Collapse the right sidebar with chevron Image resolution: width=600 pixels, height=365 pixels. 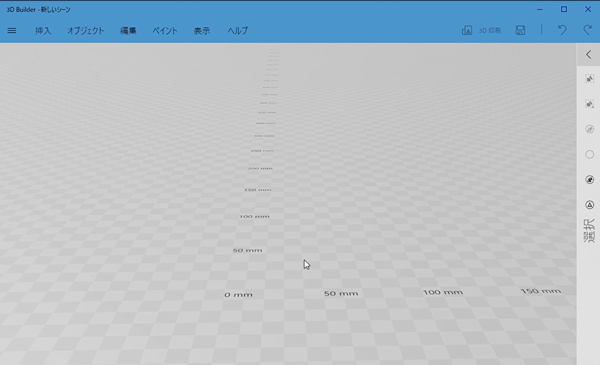point(589,55)
